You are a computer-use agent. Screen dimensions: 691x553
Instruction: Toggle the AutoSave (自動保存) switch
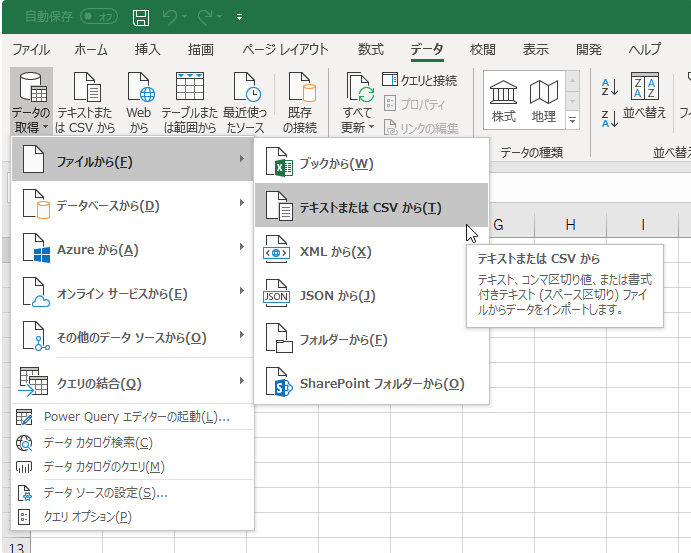(x=99, y=17)
